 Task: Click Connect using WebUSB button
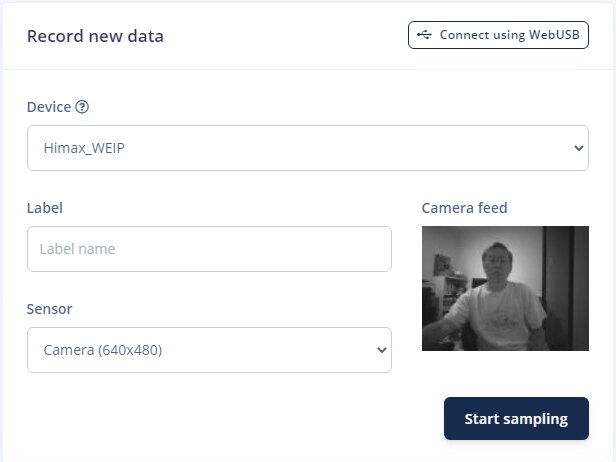[x=498, y=35]
